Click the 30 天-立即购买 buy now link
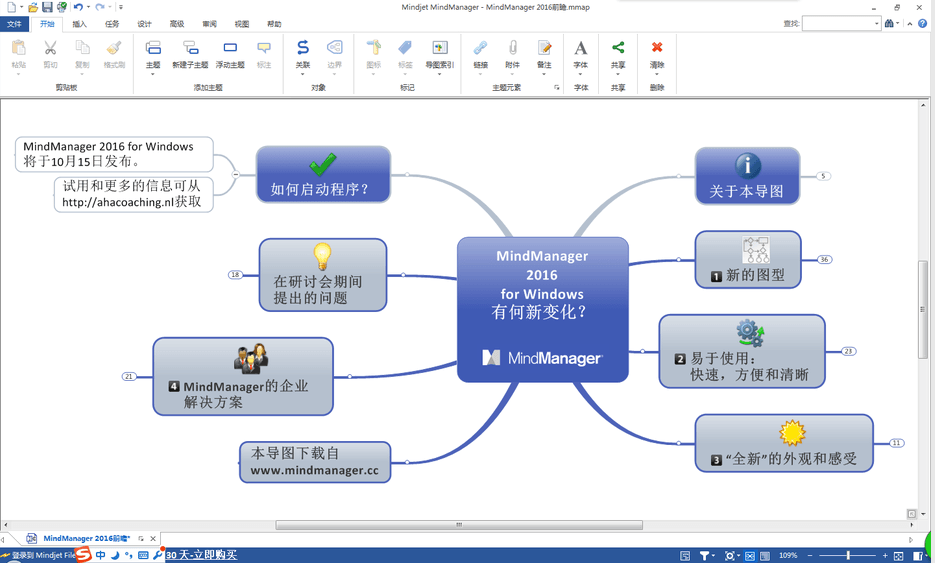Screen dimensions: 935x563 202,555
